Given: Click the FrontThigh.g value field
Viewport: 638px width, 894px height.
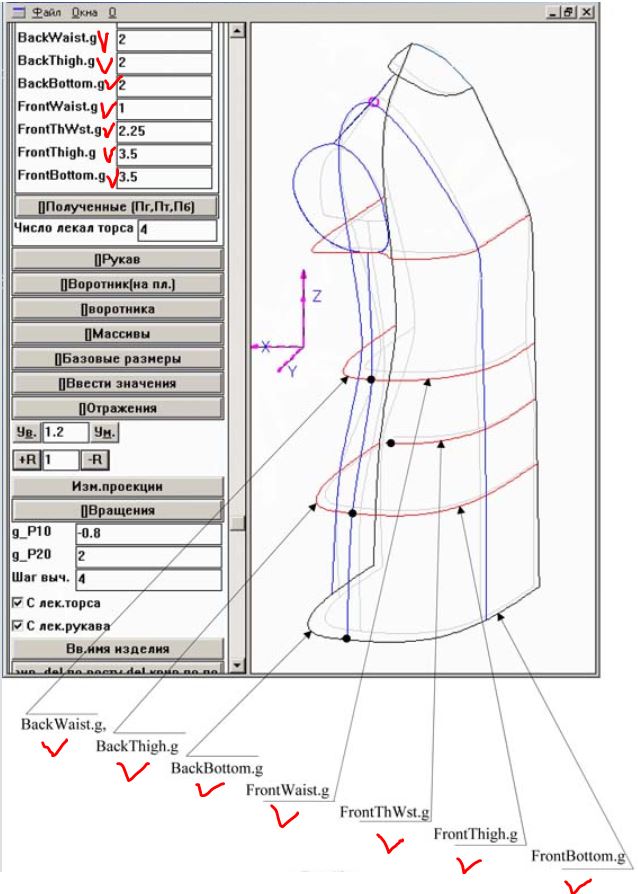Looking at the screenshot, I should 164,155.
